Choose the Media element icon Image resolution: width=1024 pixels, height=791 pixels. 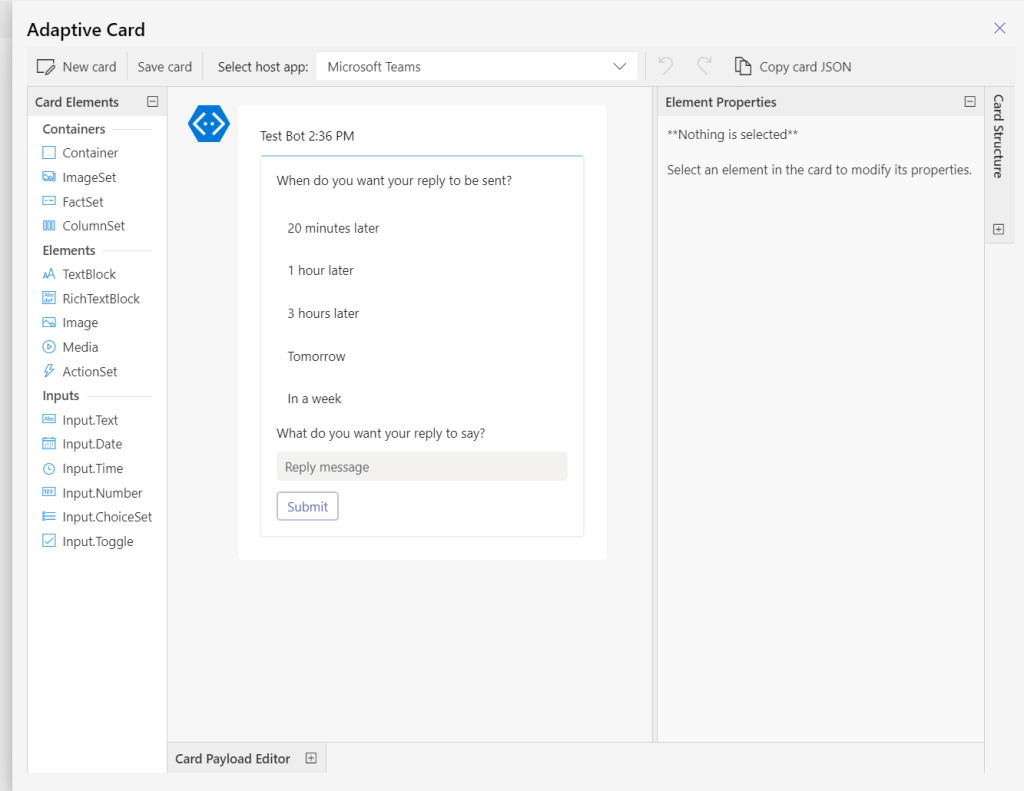[x=49, y=347]
